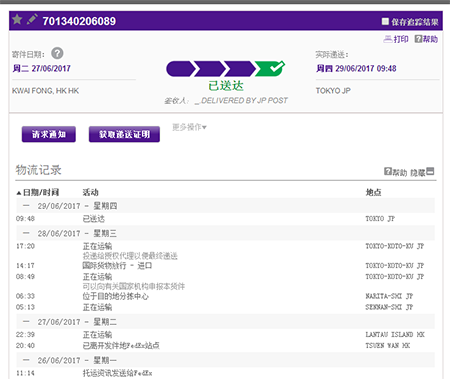
Task: Click the 地点 column header
Action: pyautogui.click(x=373, y=192)
